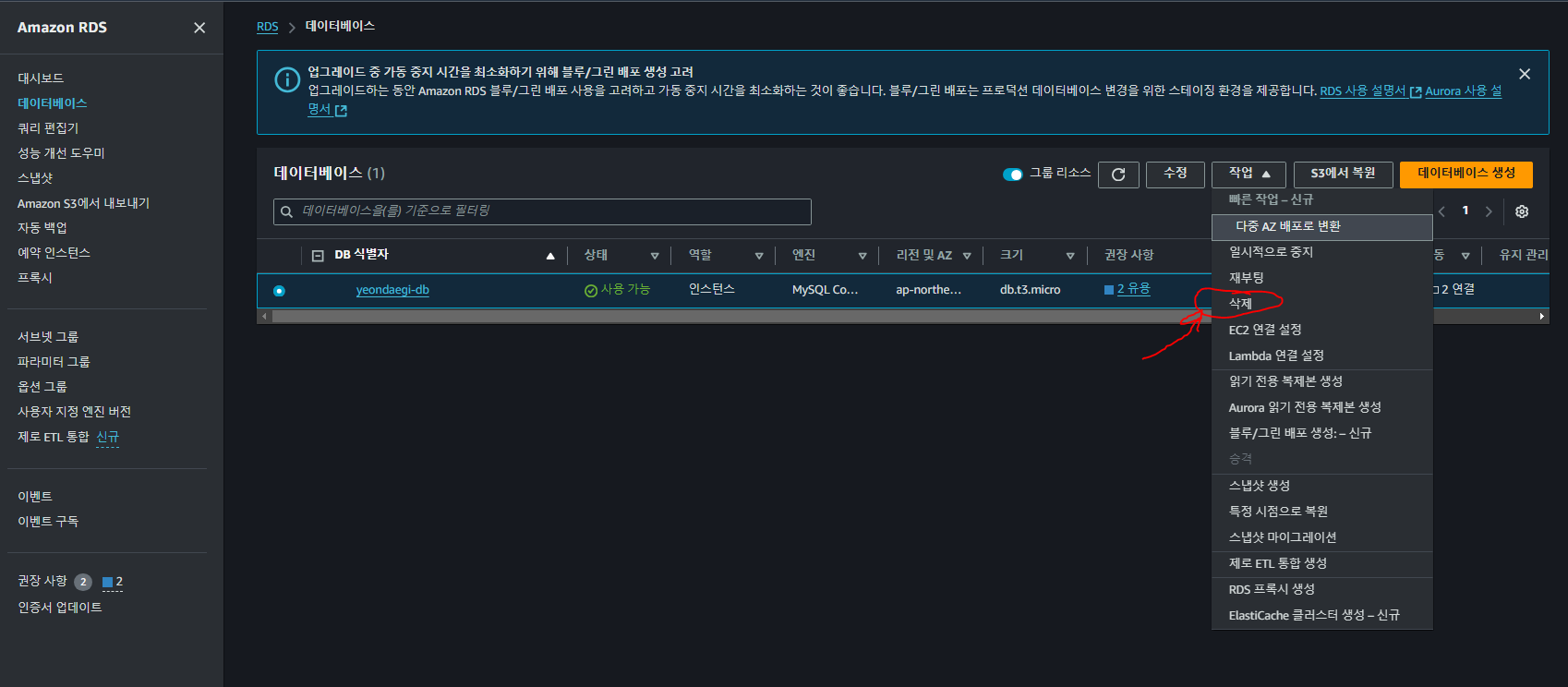This screenshot has height=687, width=1568.
Task: Open the RDS 사용 설명서 link
Action: point(1370,91)
